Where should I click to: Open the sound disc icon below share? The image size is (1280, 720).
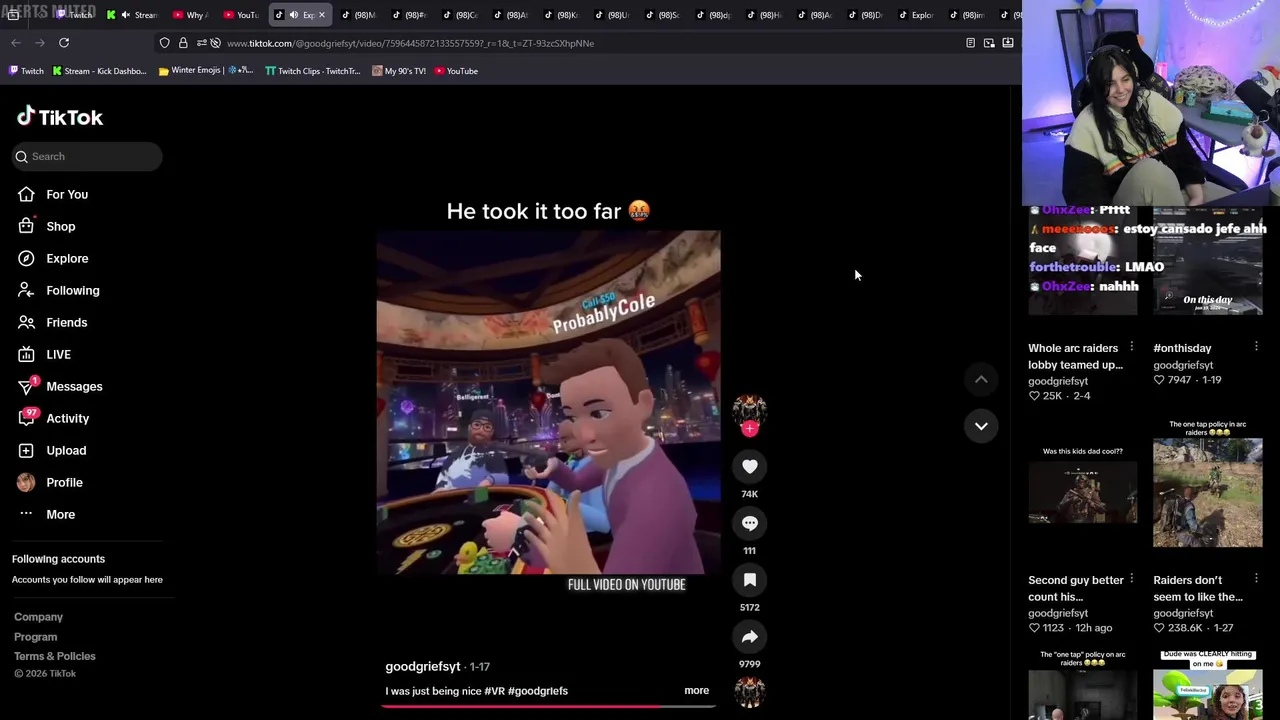(x=749, y=692)
